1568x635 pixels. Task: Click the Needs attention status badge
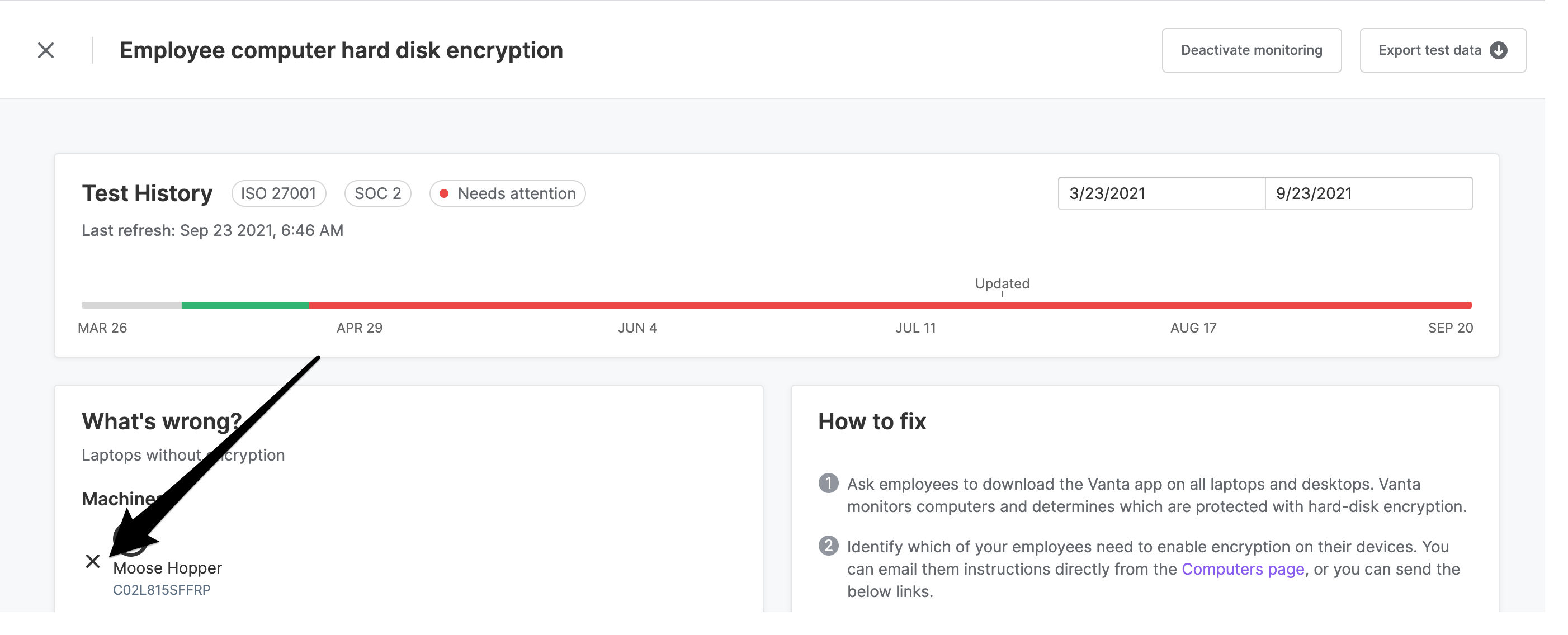coord(507,193)
